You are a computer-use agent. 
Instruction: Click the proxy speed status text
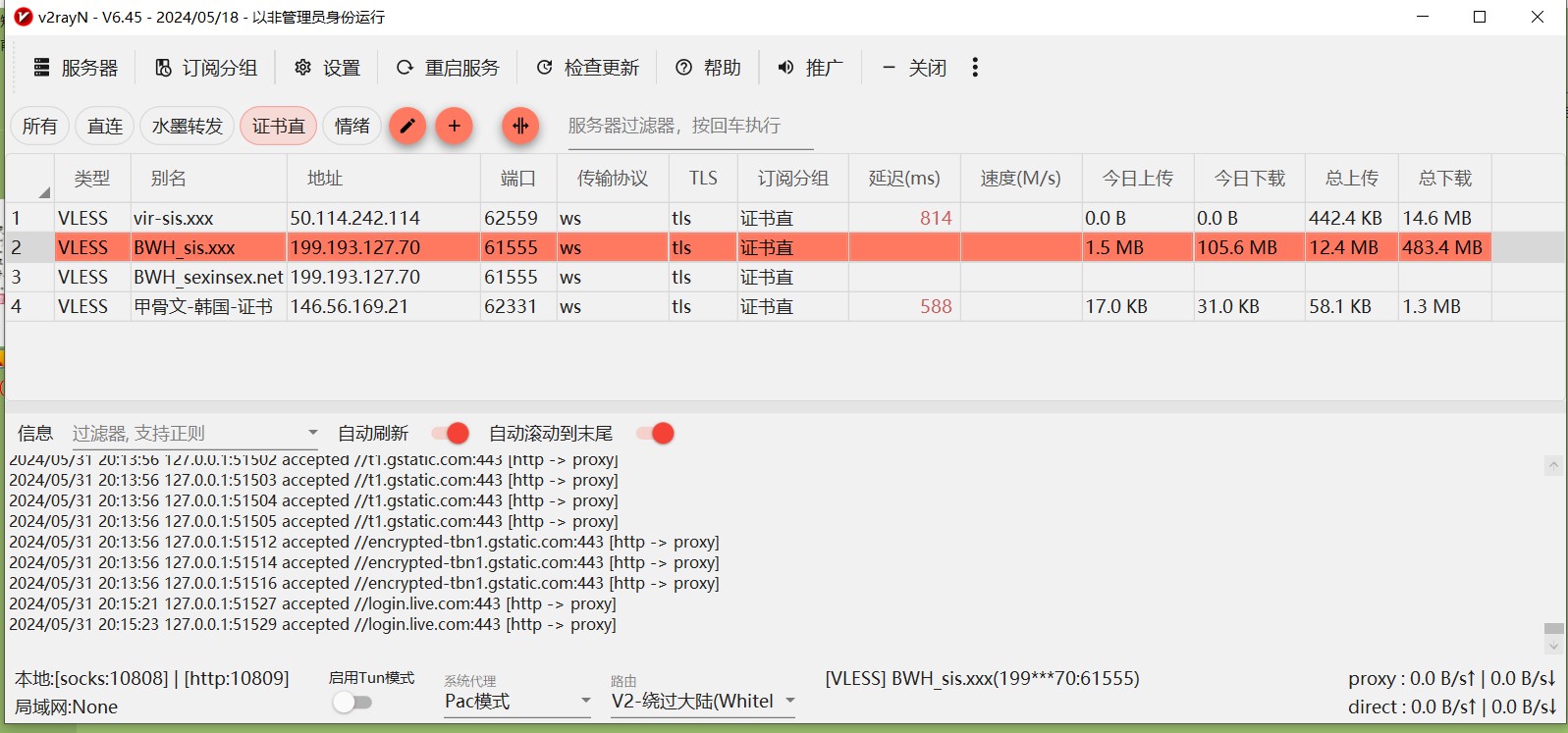point(1452,678)
